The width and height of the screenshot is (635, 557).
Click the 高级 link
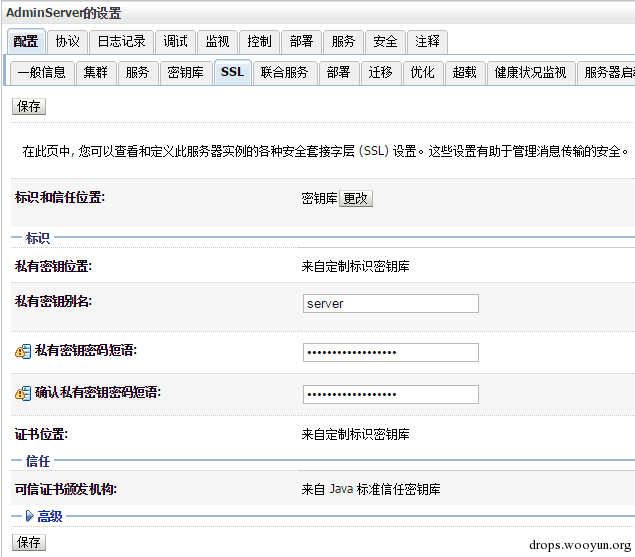tap(50, 516)
